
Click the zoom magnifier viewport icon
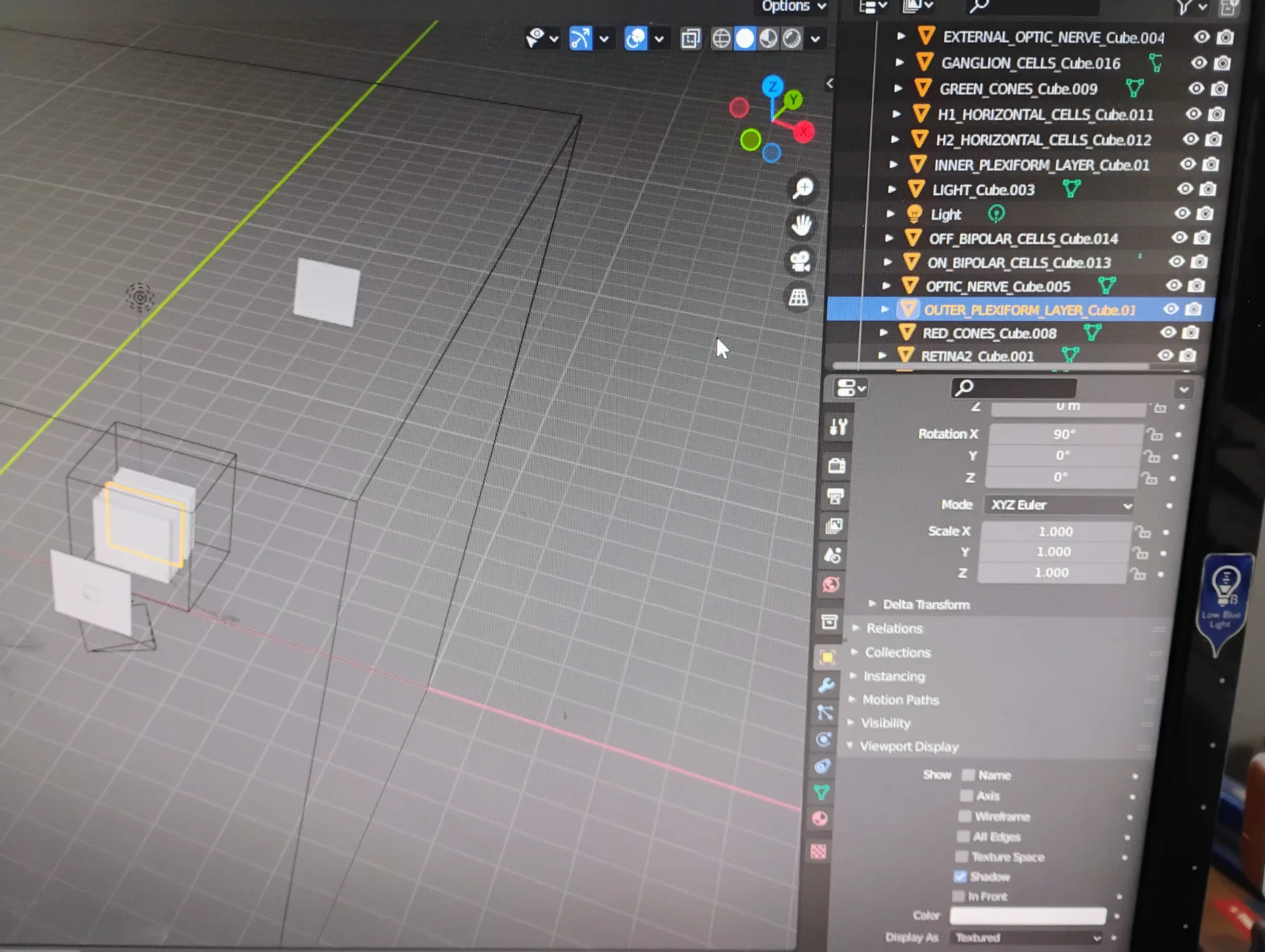click(x=803, y=188)
